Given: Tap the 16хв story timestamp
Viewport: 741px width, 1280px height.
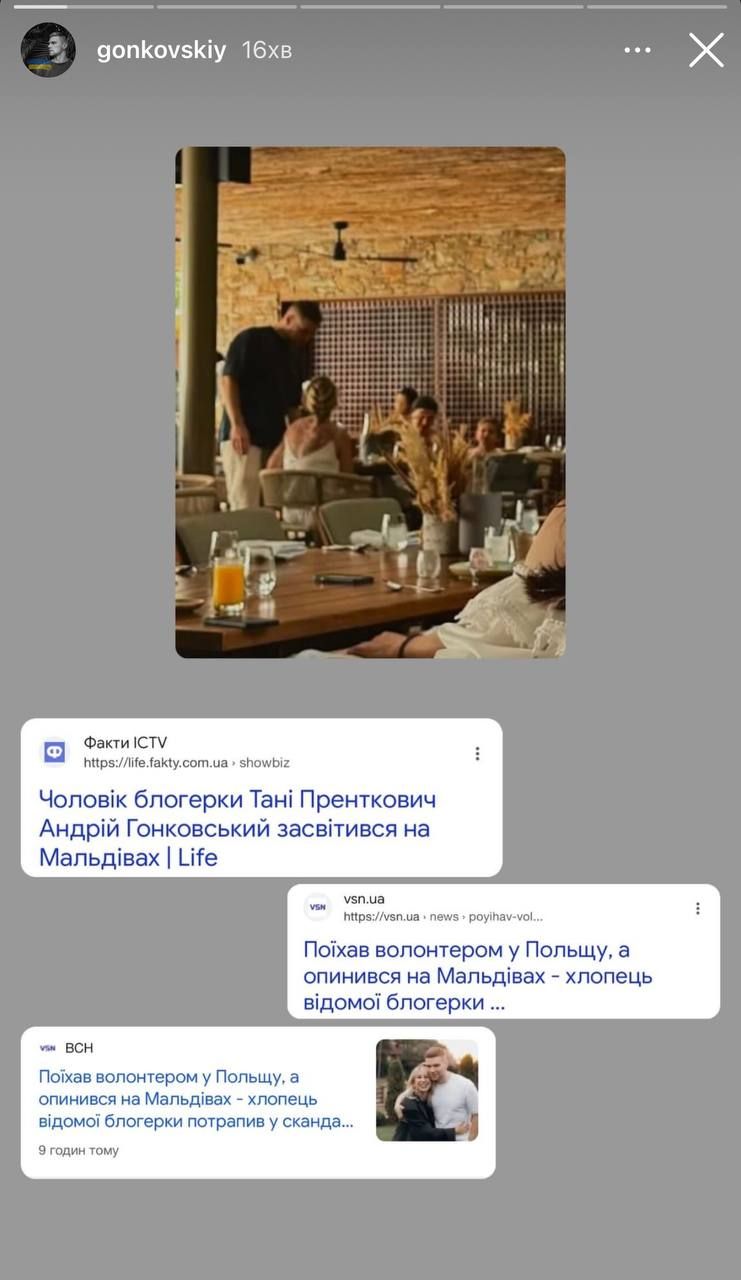Looking at the screenshot, I should [267, 50].
